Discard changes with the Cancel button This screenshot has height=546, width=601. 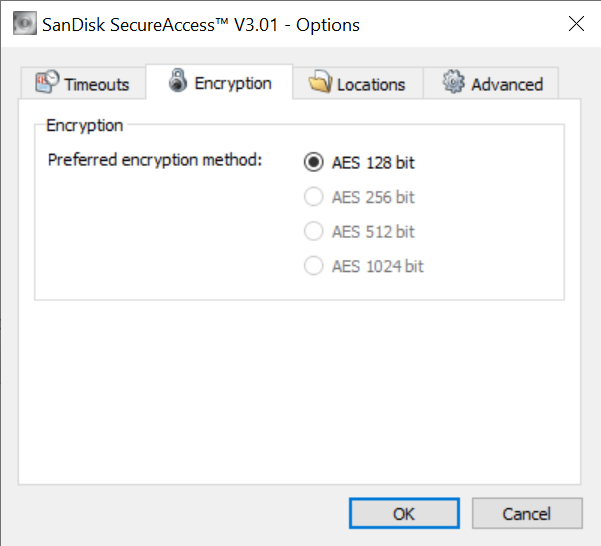(527, 513)
